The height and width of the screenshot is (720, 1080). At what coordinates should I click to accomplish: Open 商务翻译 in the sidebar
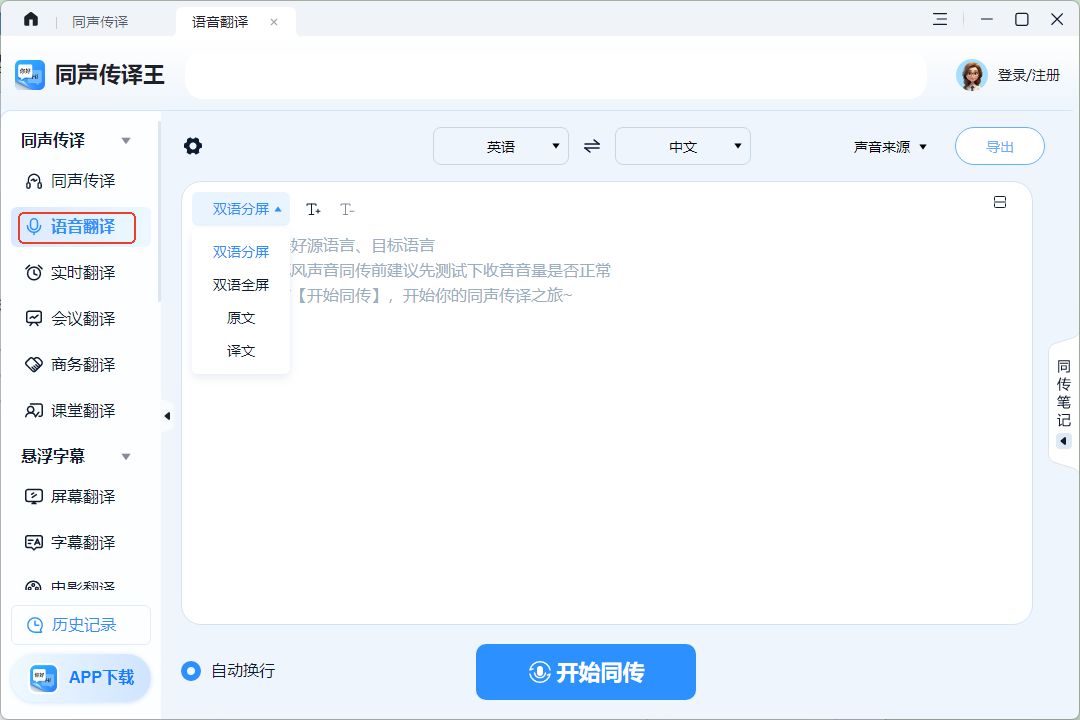click(x=83, y=364)
